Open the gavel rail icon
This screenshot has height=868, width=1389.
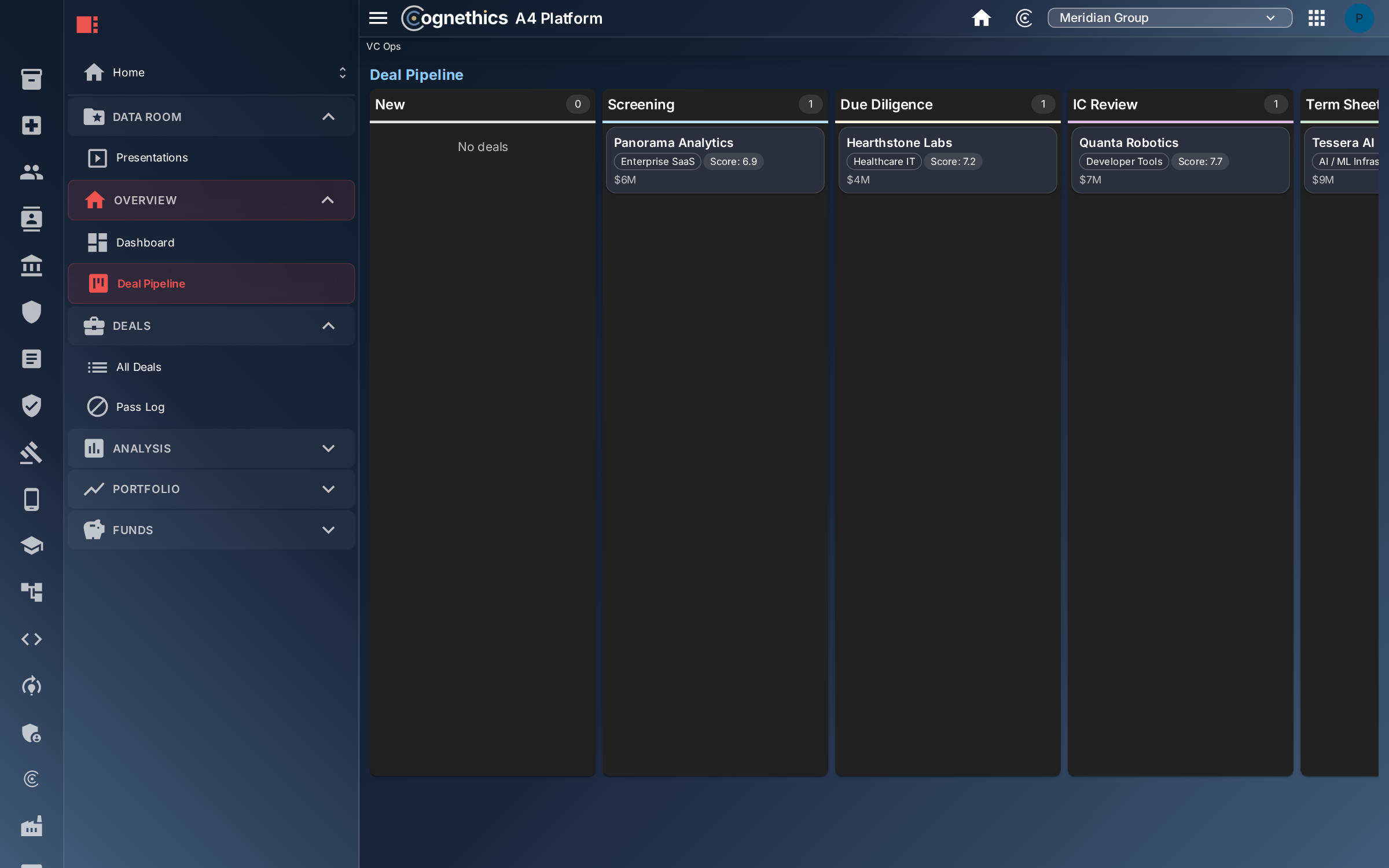[31, 453]
